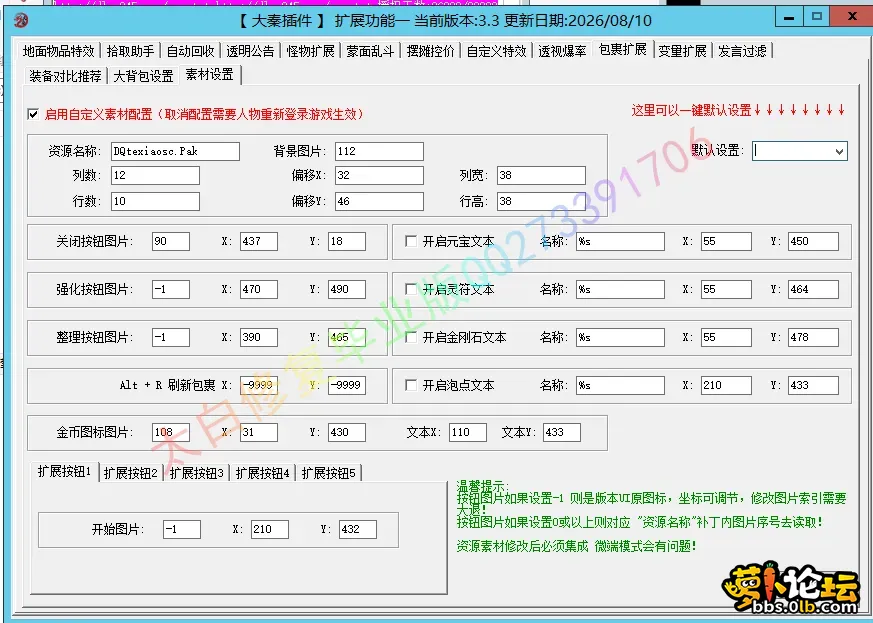Click the 资源名称 input field
Image resolution: width=873 pixels, height=623 pixels.
click(175, 151)
